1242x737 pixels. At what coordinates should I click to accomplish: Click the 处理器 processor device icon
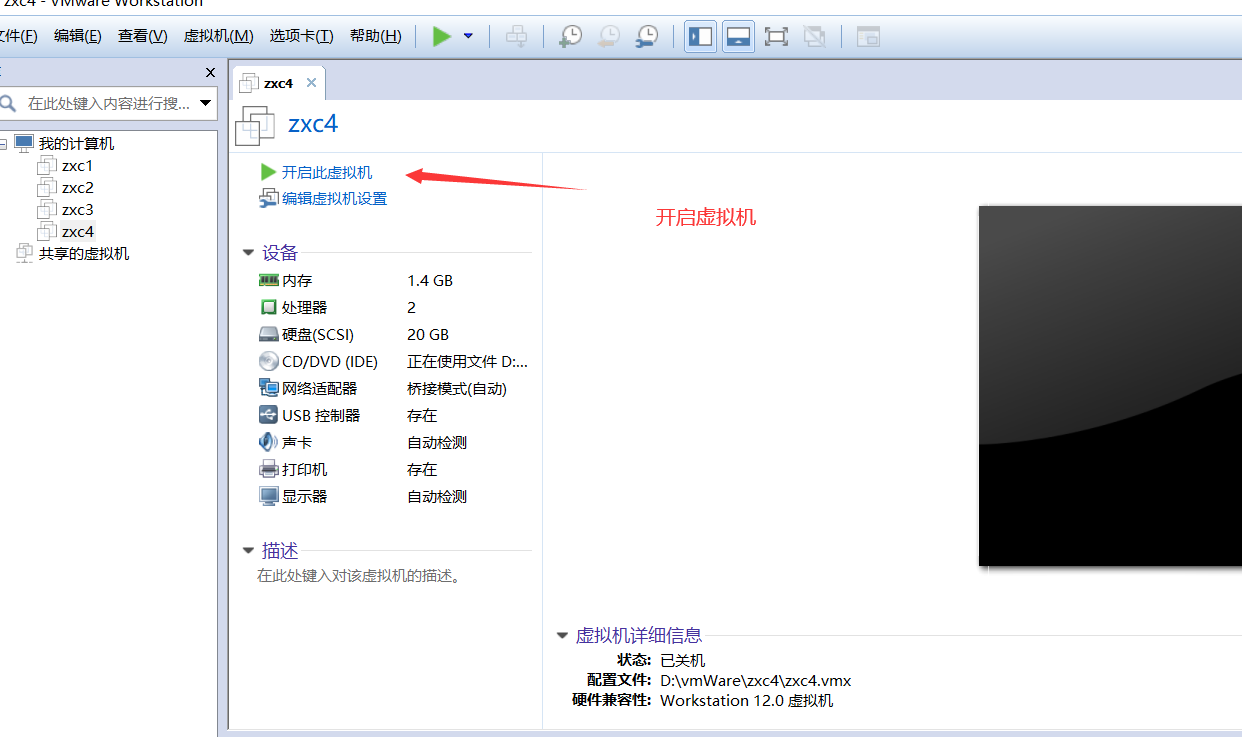[x=268, y=308]
